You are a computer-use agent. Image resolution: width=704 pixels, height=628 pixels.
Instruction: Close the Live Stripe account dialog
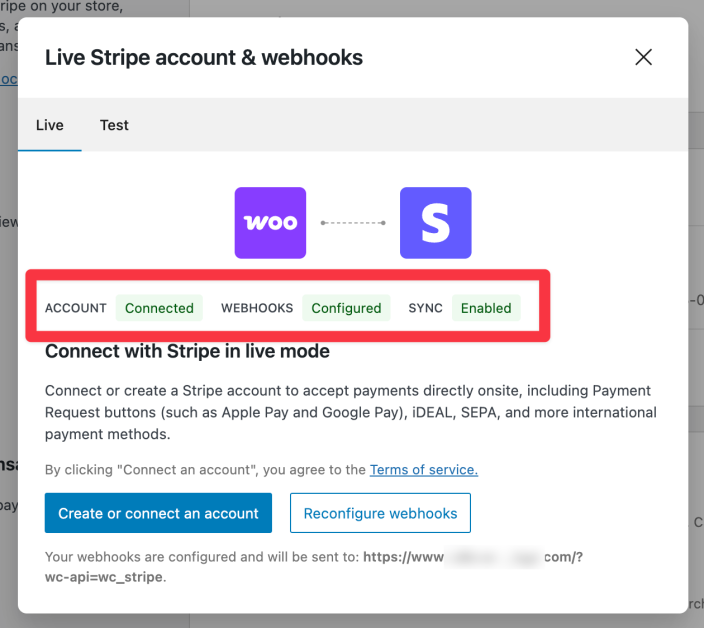tap(643, 57)
